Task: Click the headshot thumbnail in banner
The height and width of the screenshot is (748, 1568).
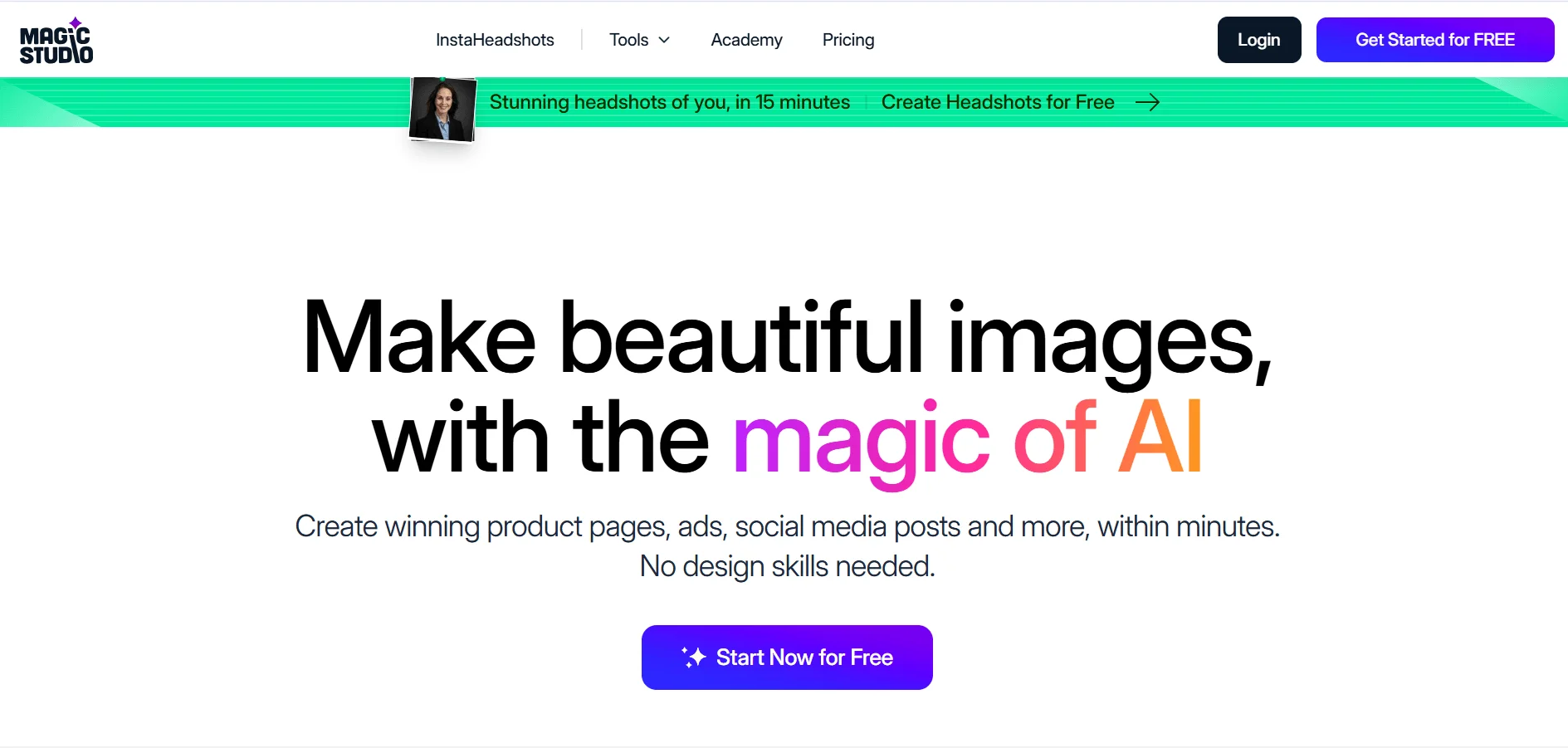Action: point(442,110)
